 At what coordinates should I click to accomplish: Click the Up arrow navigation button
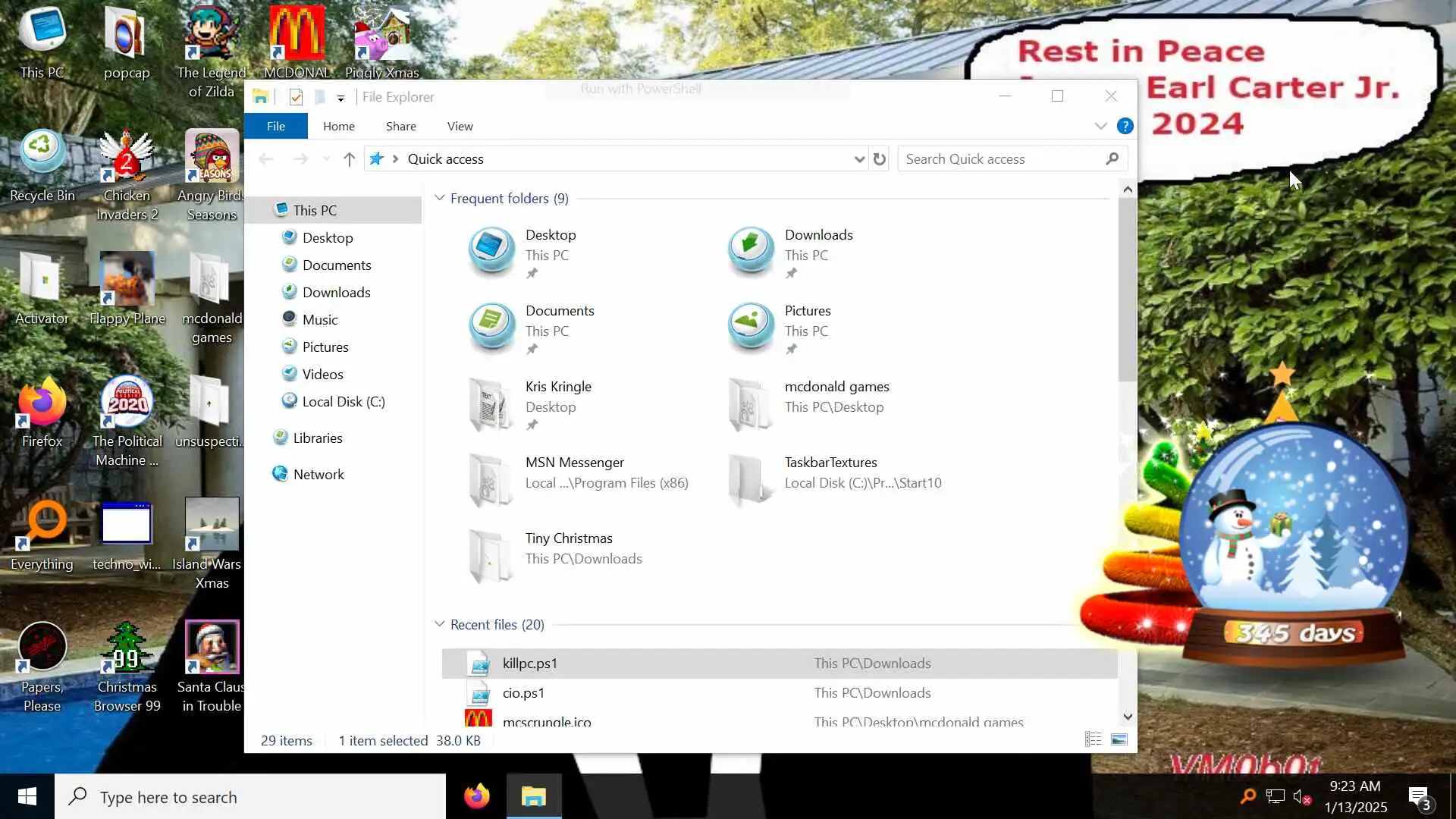click(x=349, y=159)
